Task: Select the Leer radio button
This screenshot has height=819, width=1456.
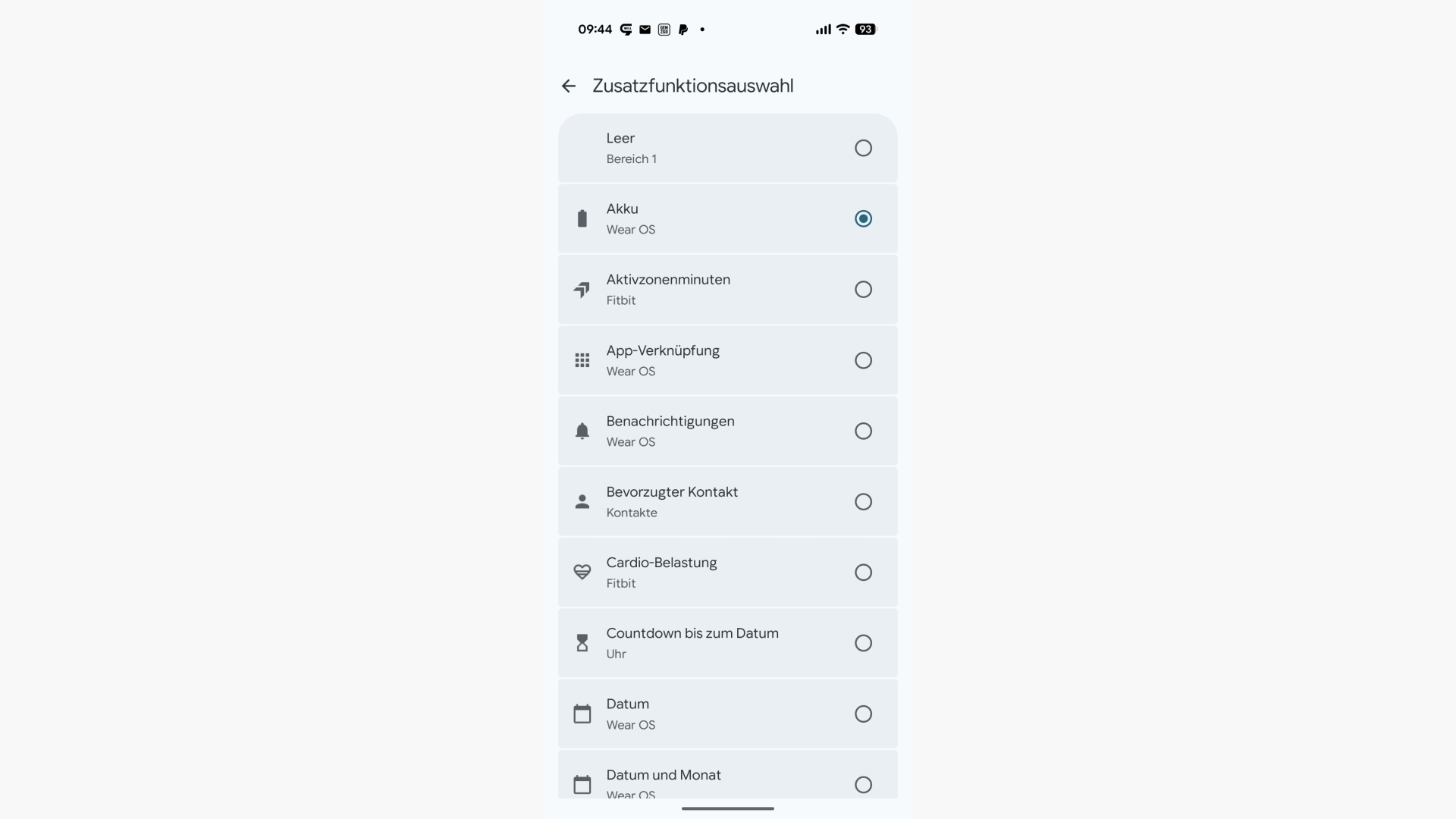Action: tap(863, 148)
